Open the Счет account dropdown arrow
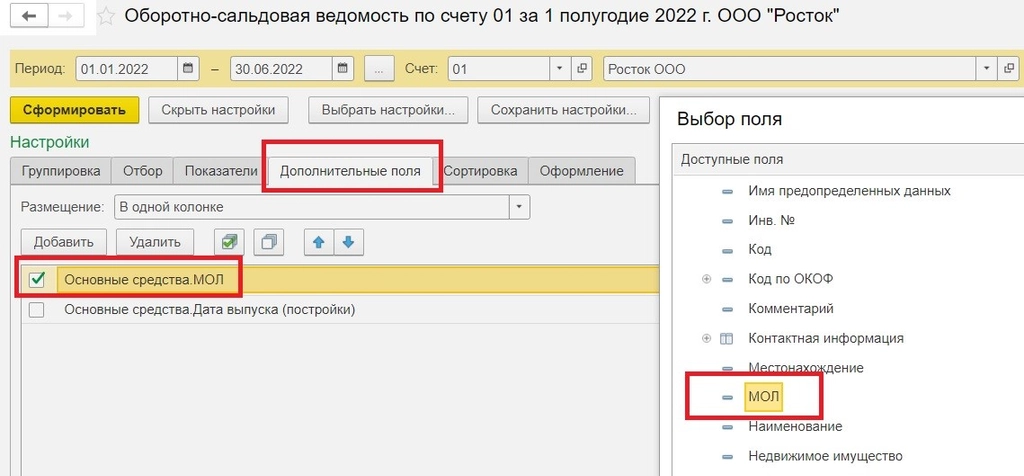Image resolution: width=1024 pixels, height=476 pixels. click(559, 69)
